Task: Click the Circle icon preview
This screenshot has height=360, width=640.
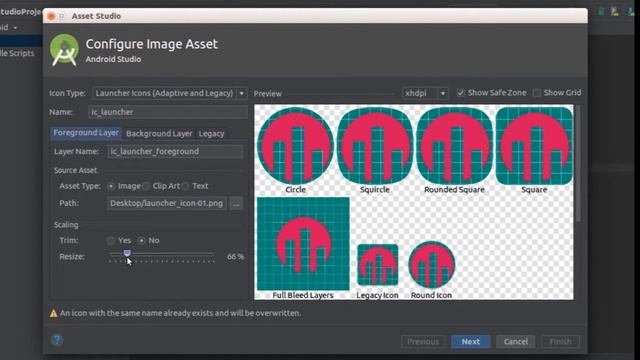Action: coord(296,146)
